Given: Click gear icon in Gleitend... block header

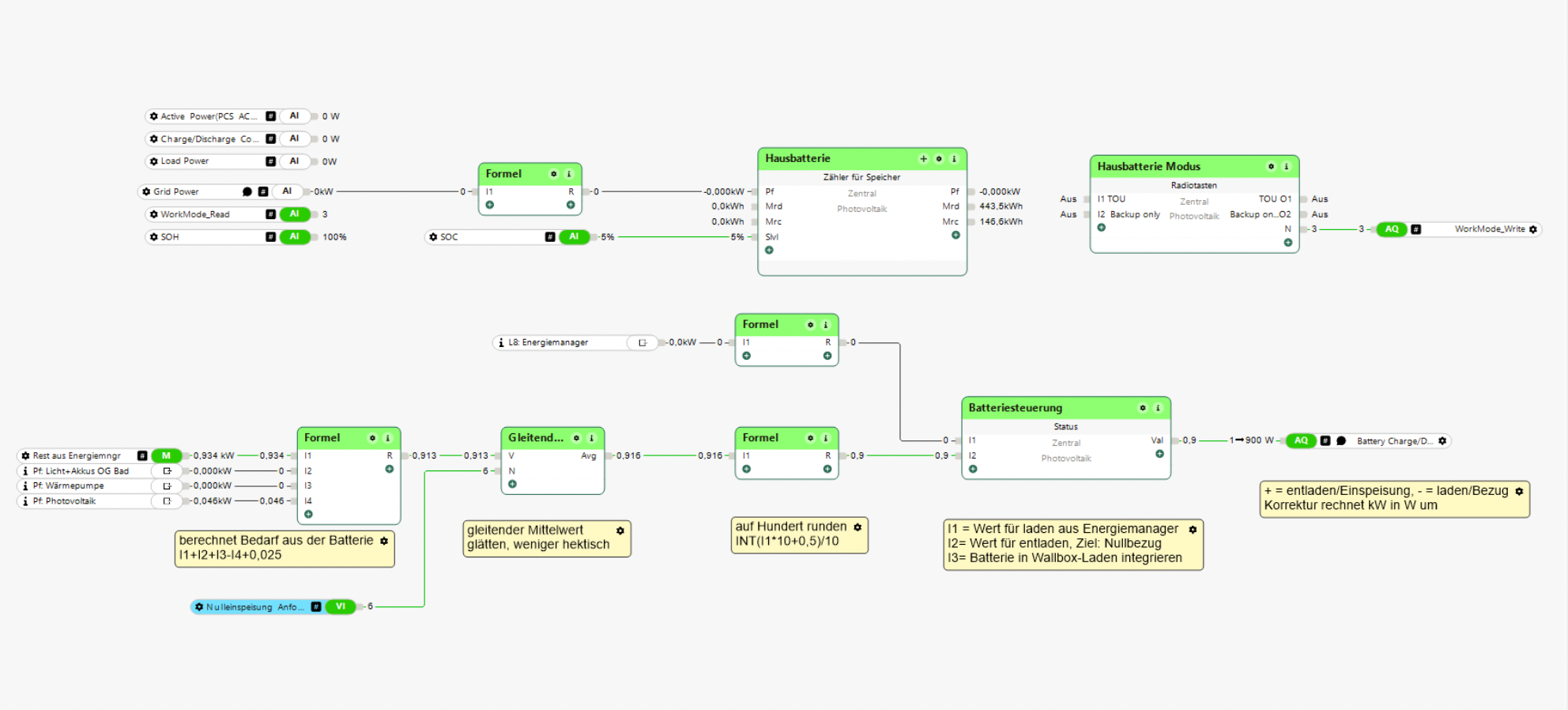Looking at the screenshot, I should click(x=576, y=438).
